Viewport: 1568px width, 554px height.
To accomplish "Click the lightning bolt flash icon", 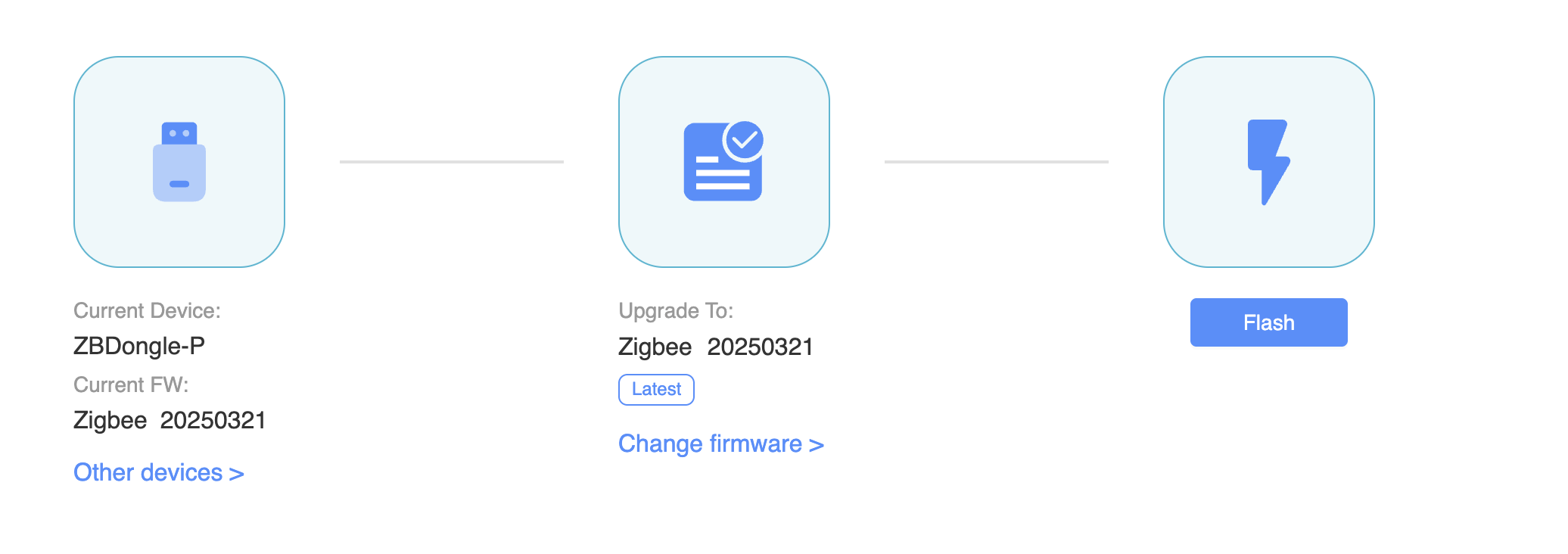I will click(x=1268, y=162).
